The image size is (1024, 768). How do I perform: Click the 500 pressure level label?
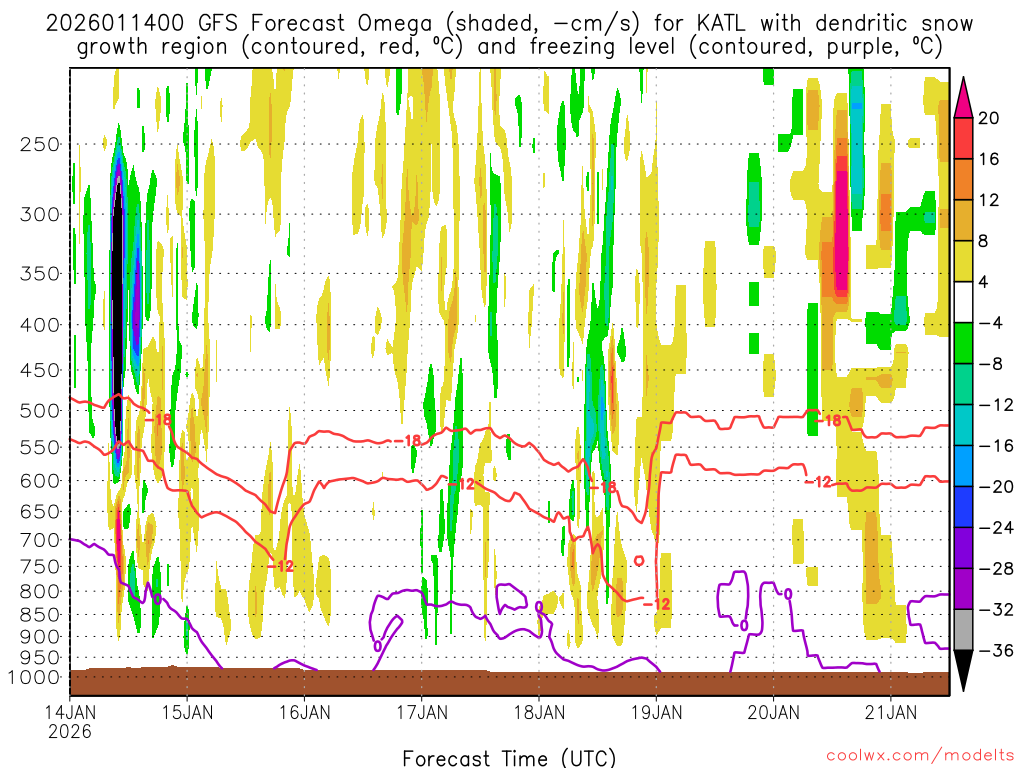coord(40,411)
